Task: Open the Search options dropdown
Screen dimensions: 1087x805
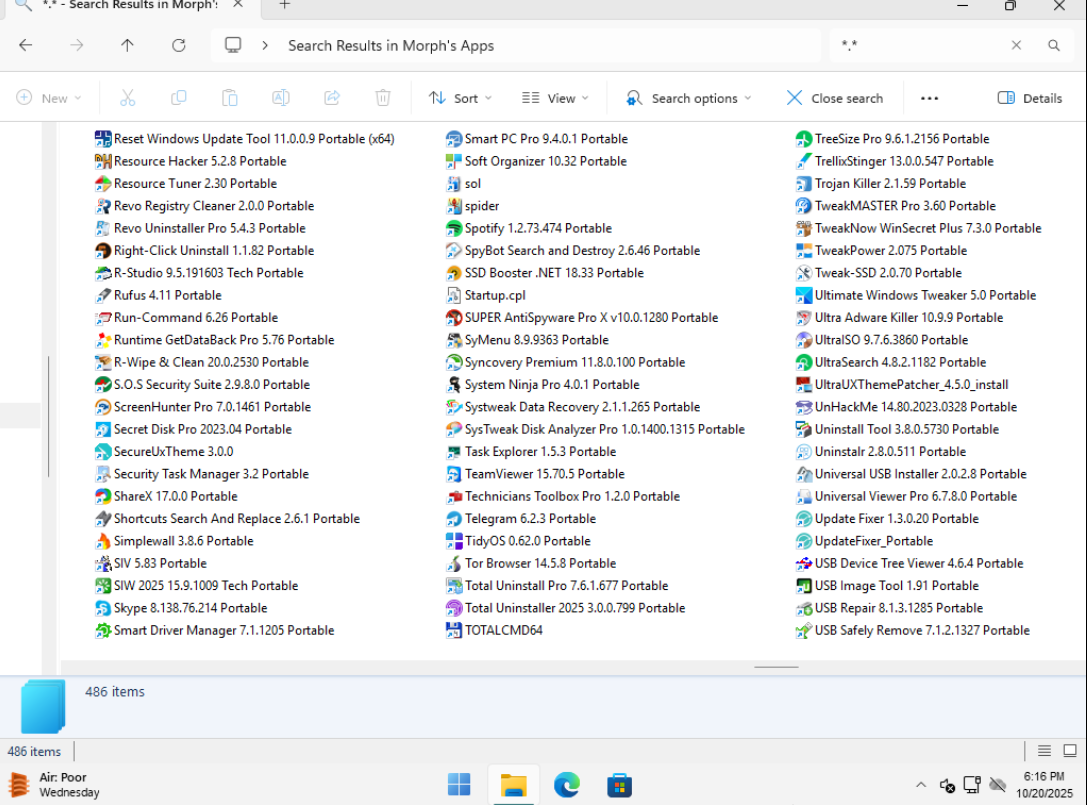Action: (688, 98)
